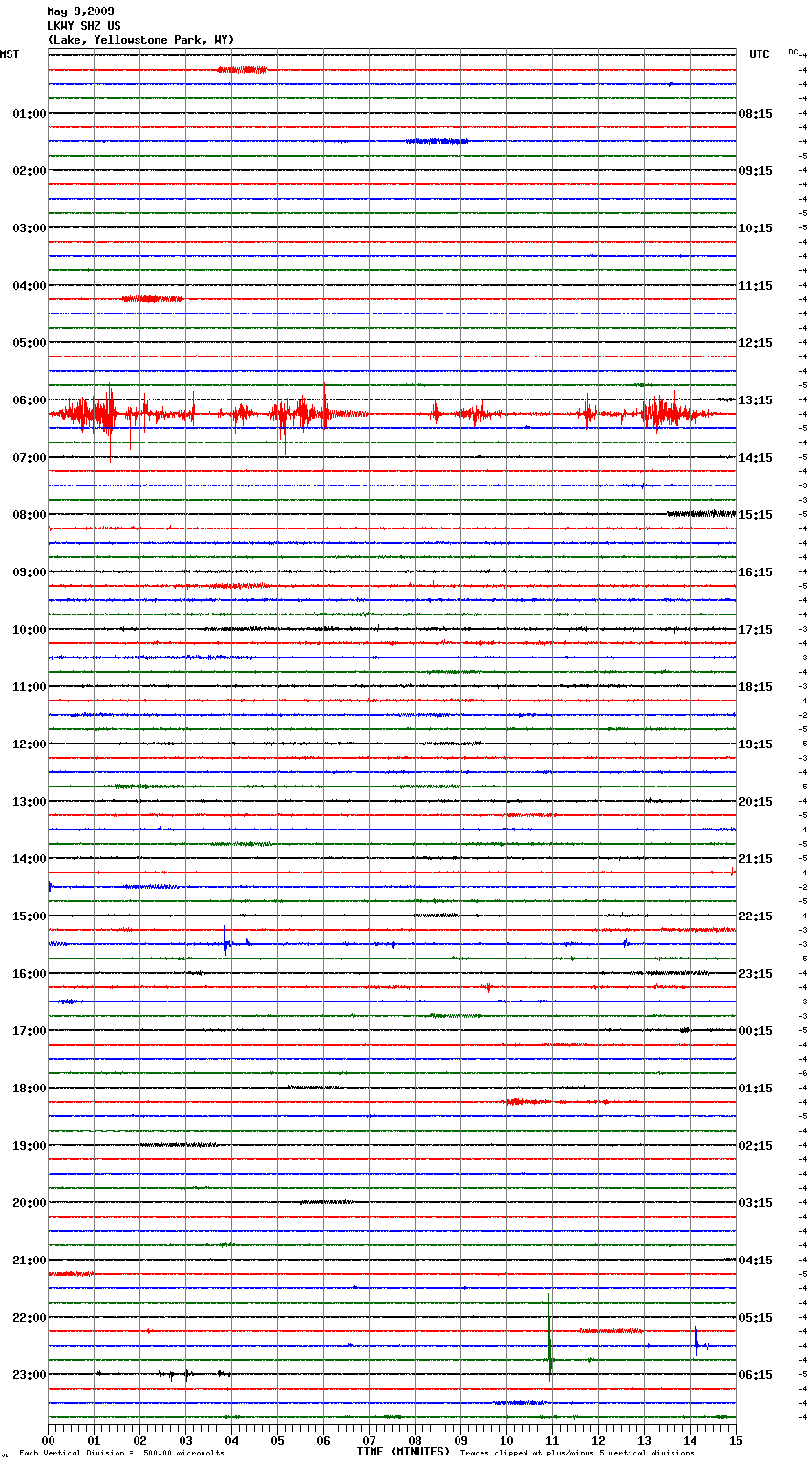812x1466 pixels.
Task: Click the DC column header
Action: (x=793, y=52)
